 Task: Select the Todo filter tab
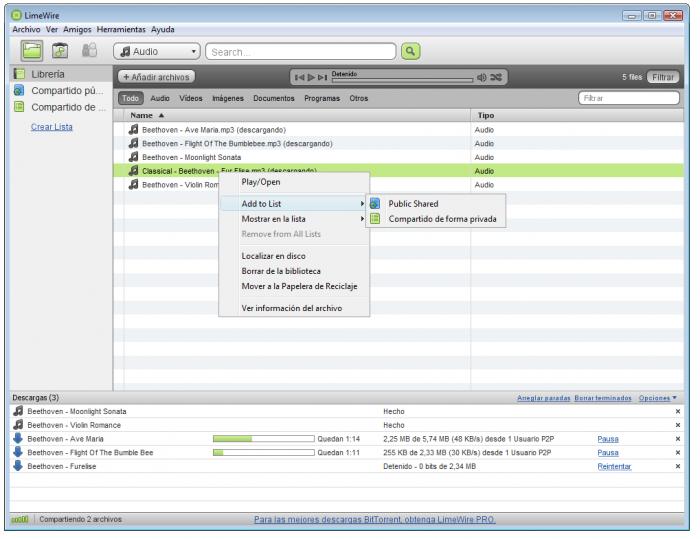coord(130,98)
